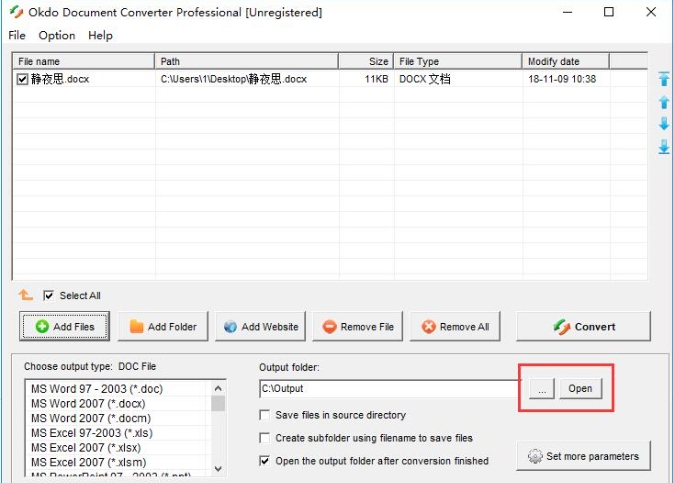This screenshot has height=483, width=673.
Task: Enable Save files in source directory
Action: [265, 415]
